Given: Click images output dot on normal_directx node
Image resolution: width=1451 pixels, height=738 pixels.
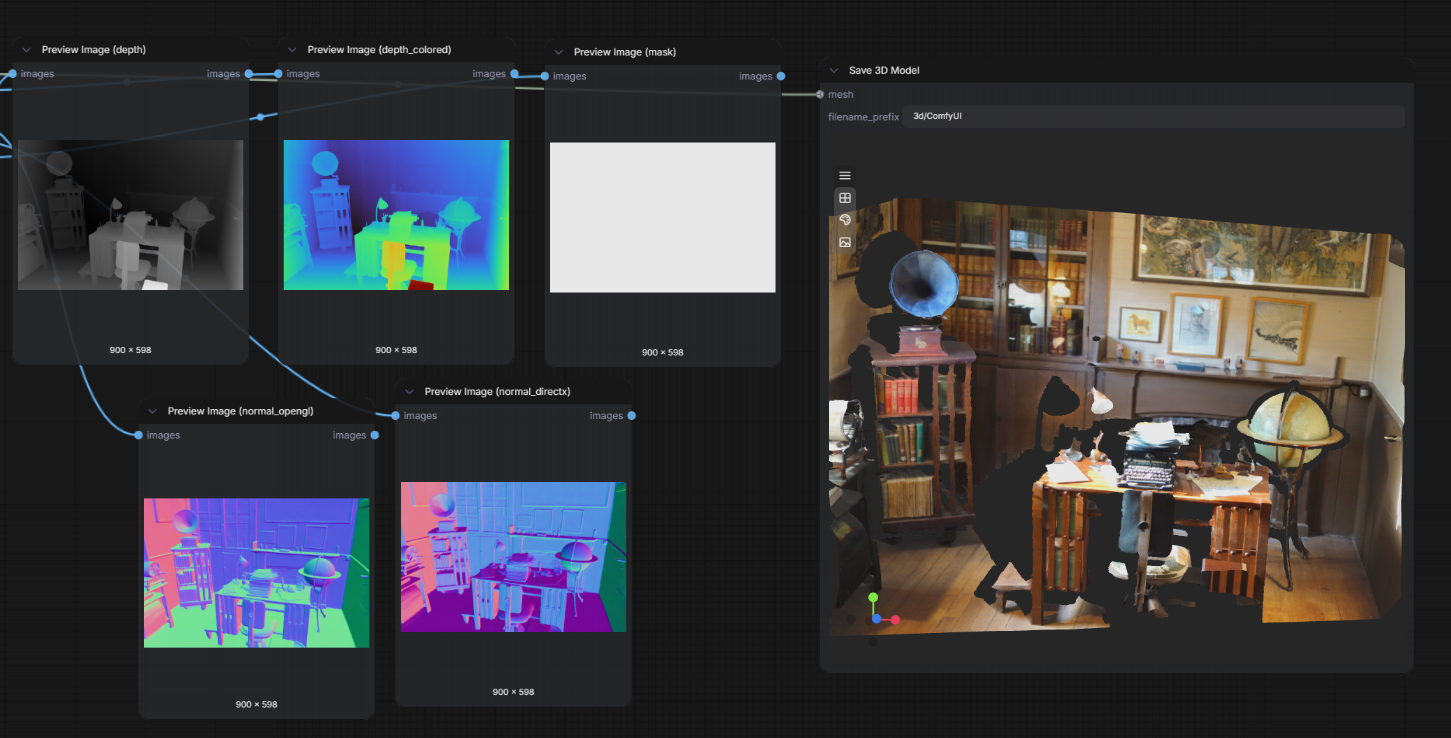Looking at the screenshot, I should click(632, 416).
